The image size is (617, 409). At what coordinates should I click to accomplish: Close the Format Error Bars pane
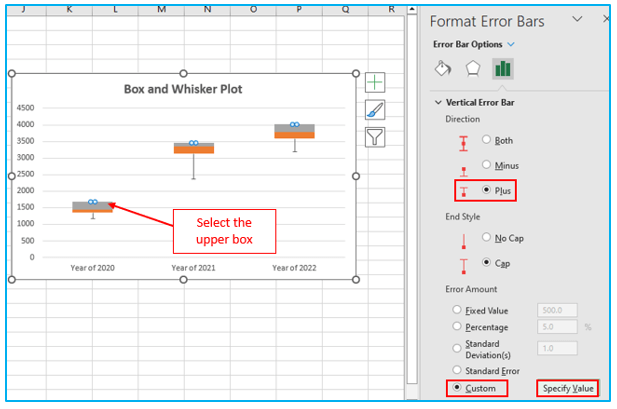point(607,19)
